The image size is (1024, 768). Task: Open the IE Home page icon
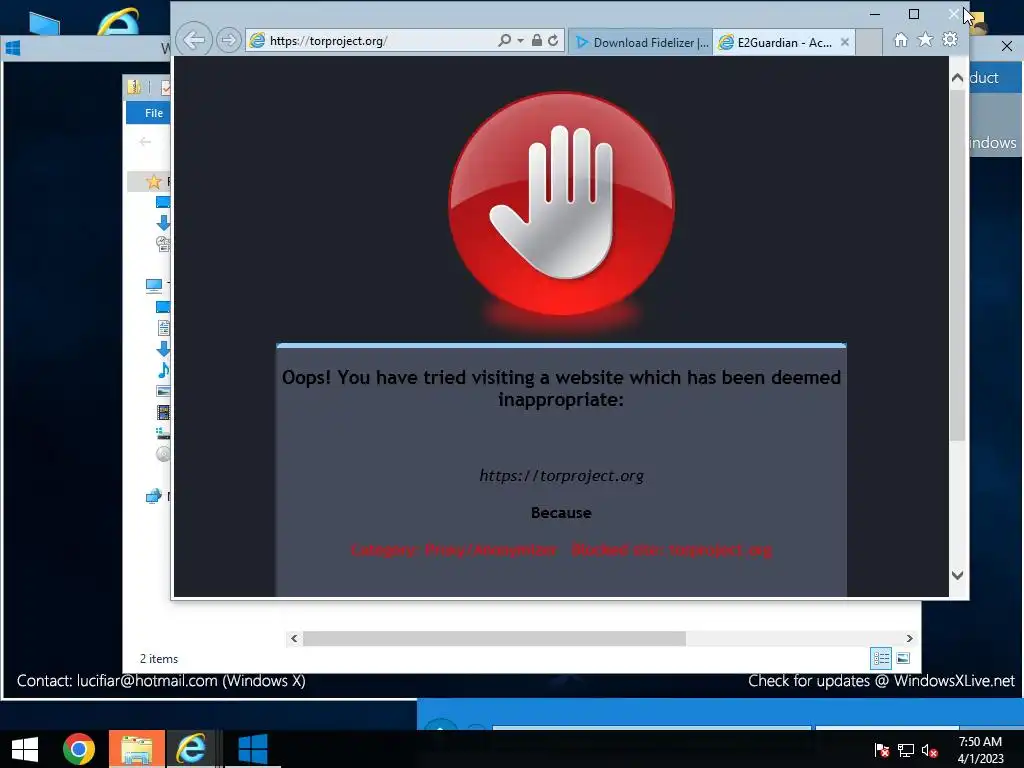(901, 40)
